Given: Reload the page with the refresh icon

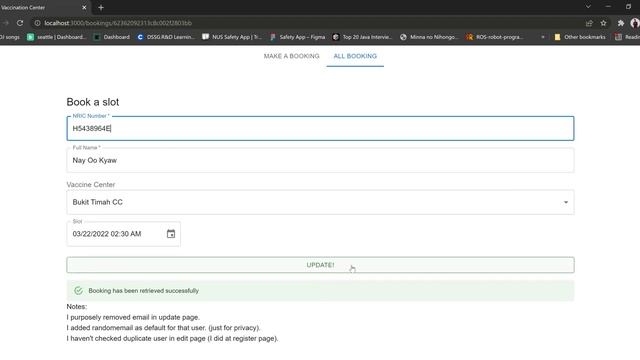Looking at the screenshot, I should pyautogui.click(x=20, y=23).
